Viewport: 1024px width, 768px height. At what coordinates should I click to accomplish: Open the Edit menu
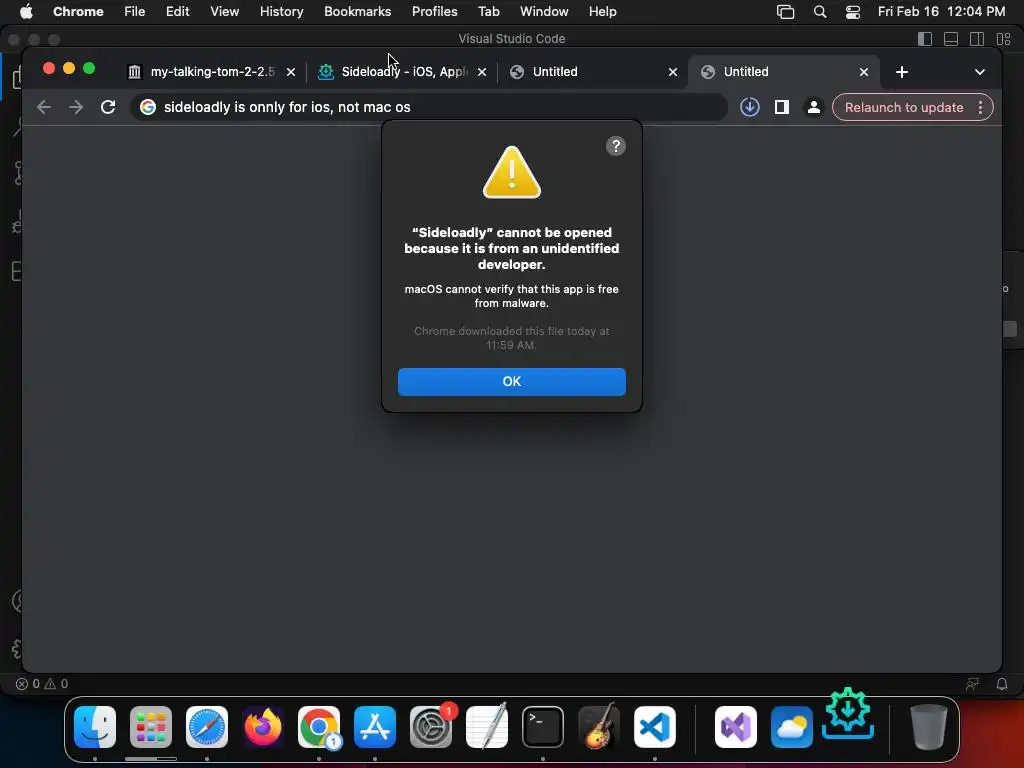pyautogui.click(x=177, y=12)
